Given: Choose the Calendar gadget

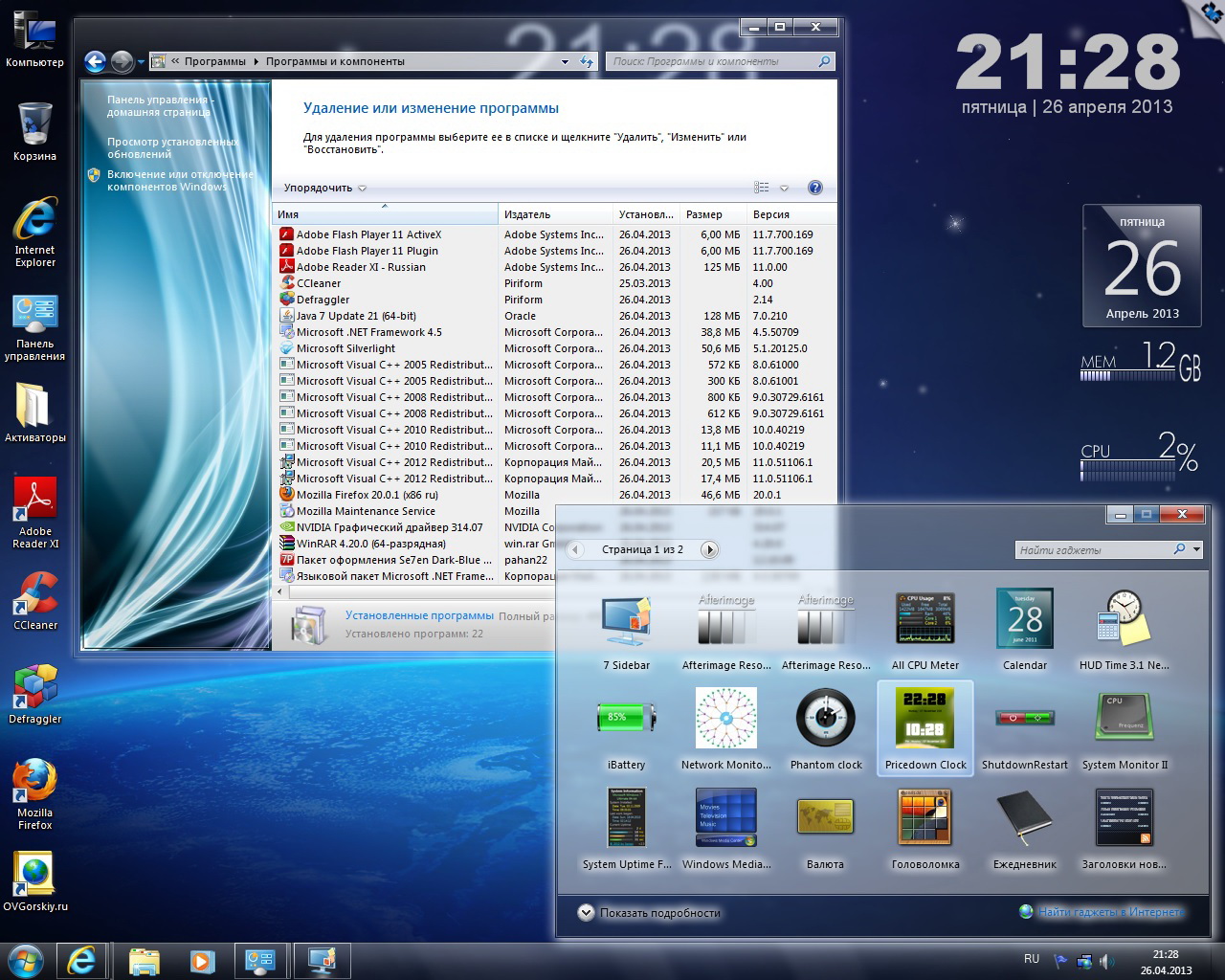Looking at the screenshot, I should [x=1025, y=630].
